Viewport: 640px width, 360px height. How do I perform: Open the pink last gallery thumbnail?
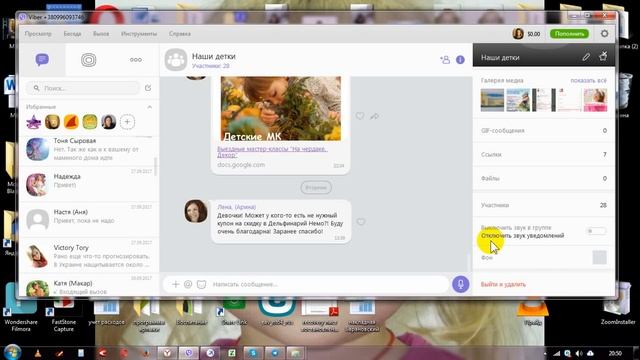point(595,100)
